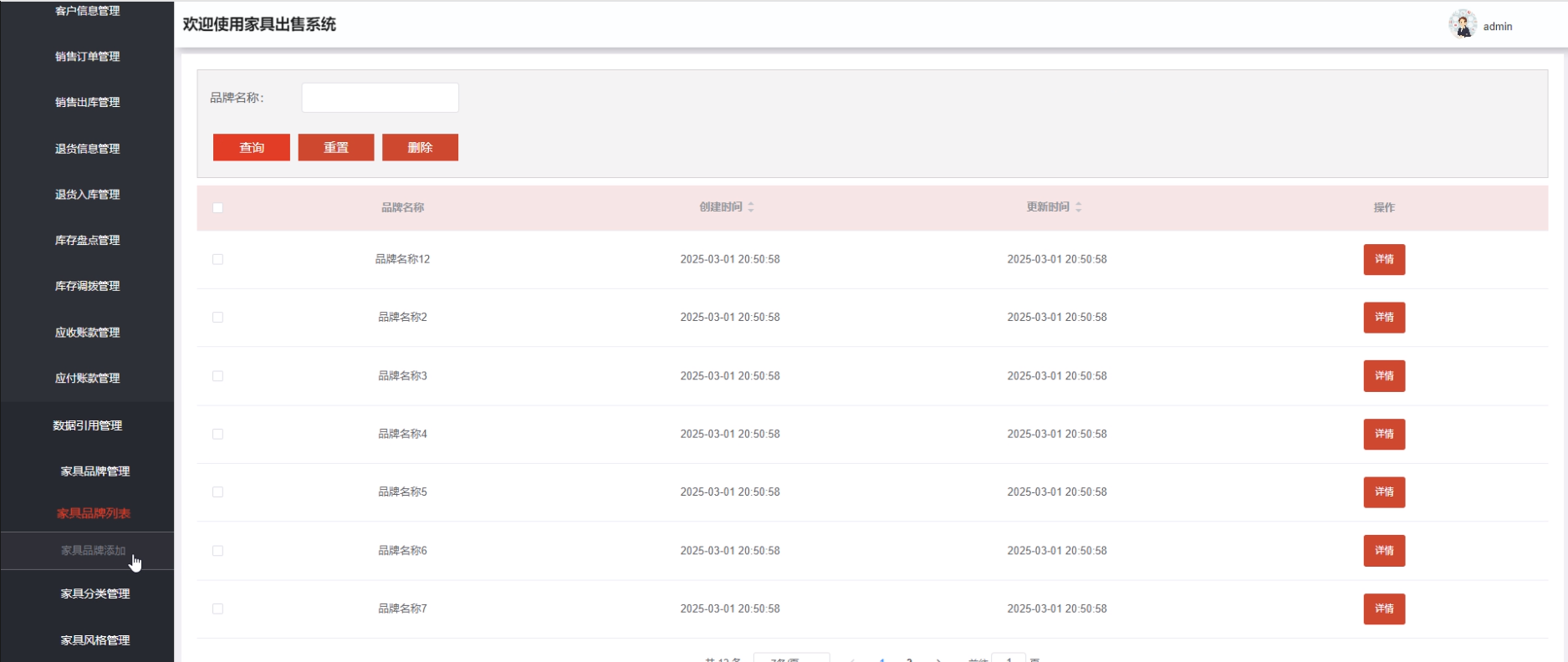
Task: Check the box for 品牌名称12 row
Action: 217,259
